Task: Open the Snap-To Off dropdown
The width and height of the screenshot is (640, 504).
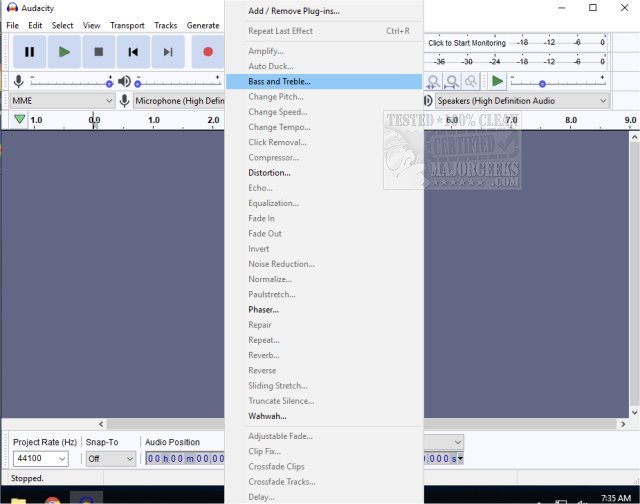Action: point(111,459)
